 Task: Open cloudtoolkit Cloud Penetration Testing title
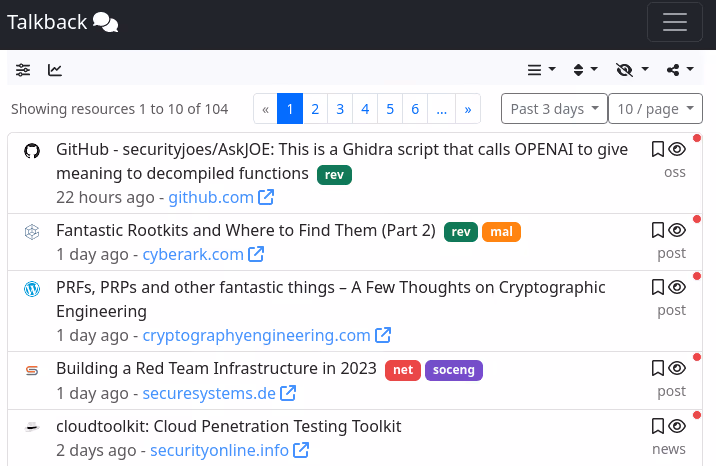point(229,426)
